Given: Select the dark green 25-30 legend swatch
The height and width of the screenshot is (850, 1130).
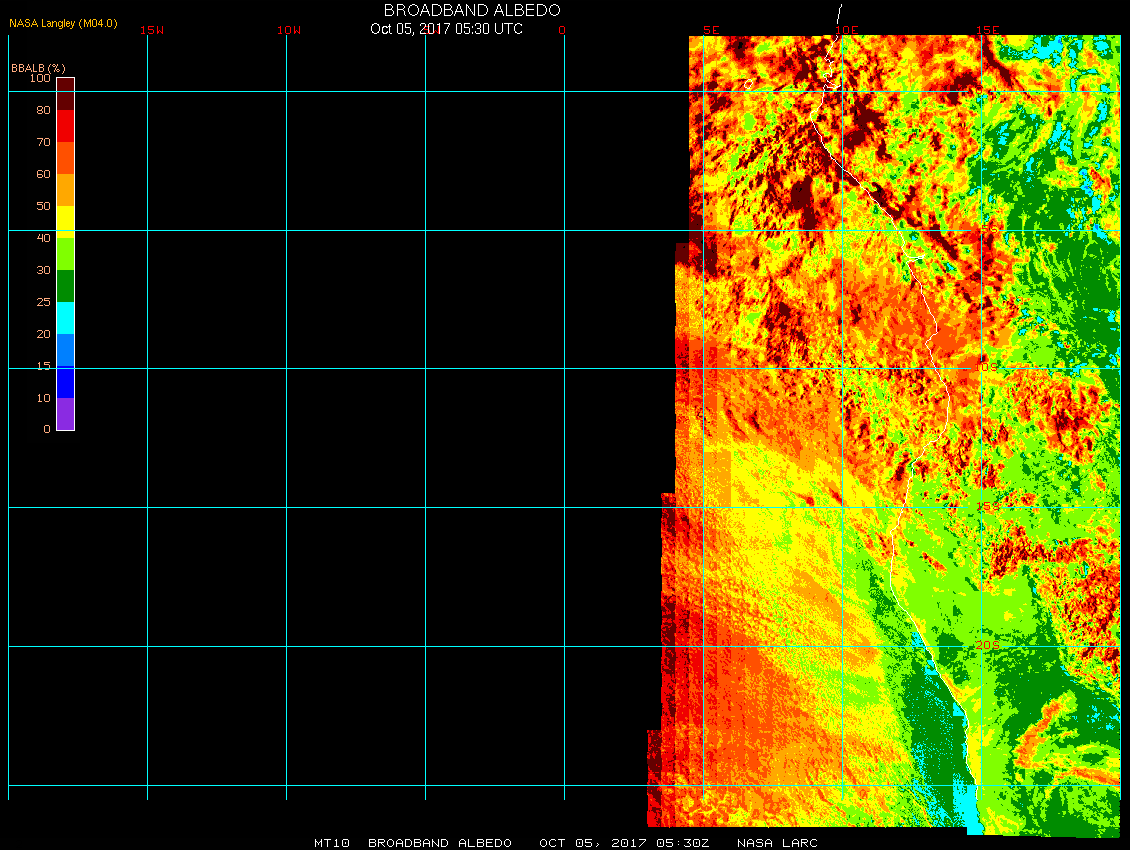Looking at the screenshot, I should 66,286.
